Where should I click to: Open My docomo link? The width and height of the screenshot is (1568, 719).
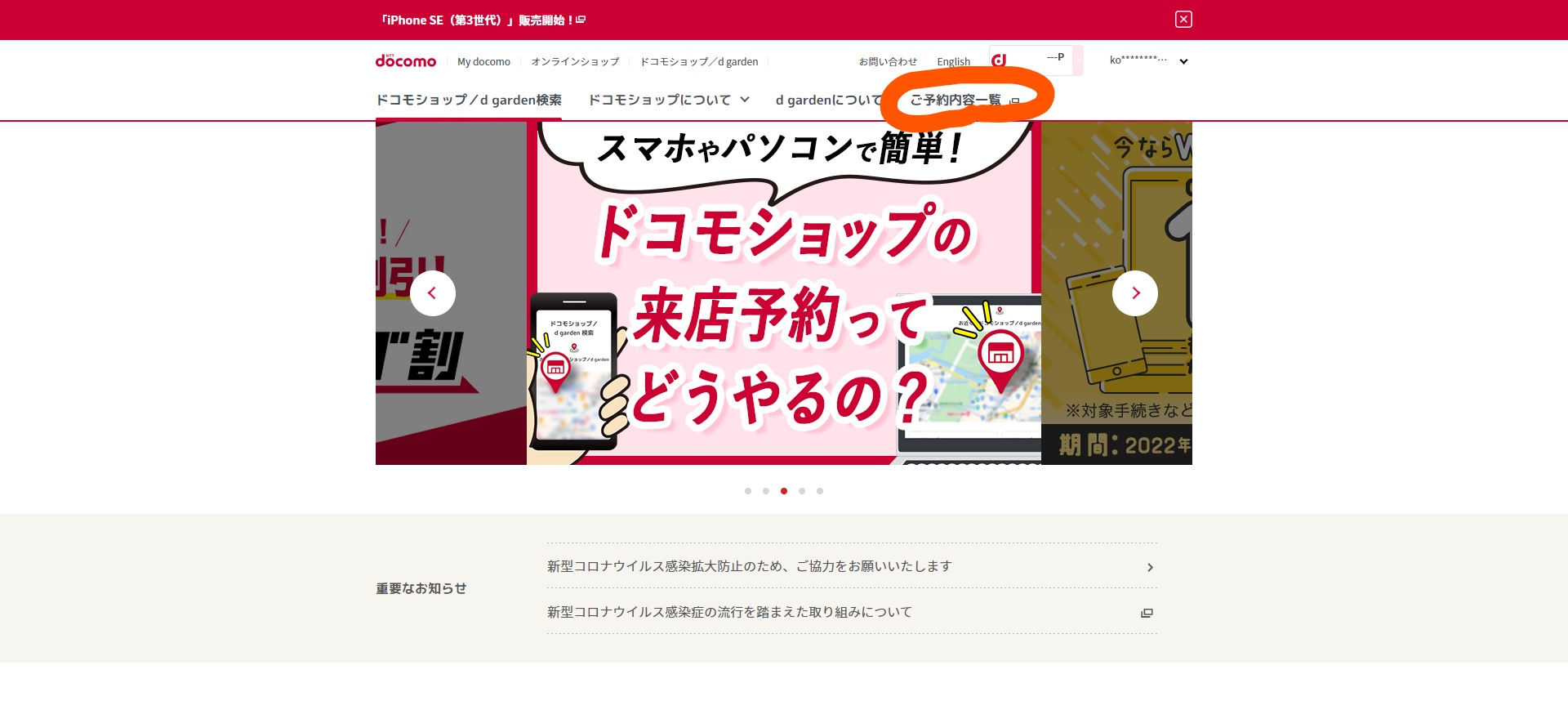point(483,61)
